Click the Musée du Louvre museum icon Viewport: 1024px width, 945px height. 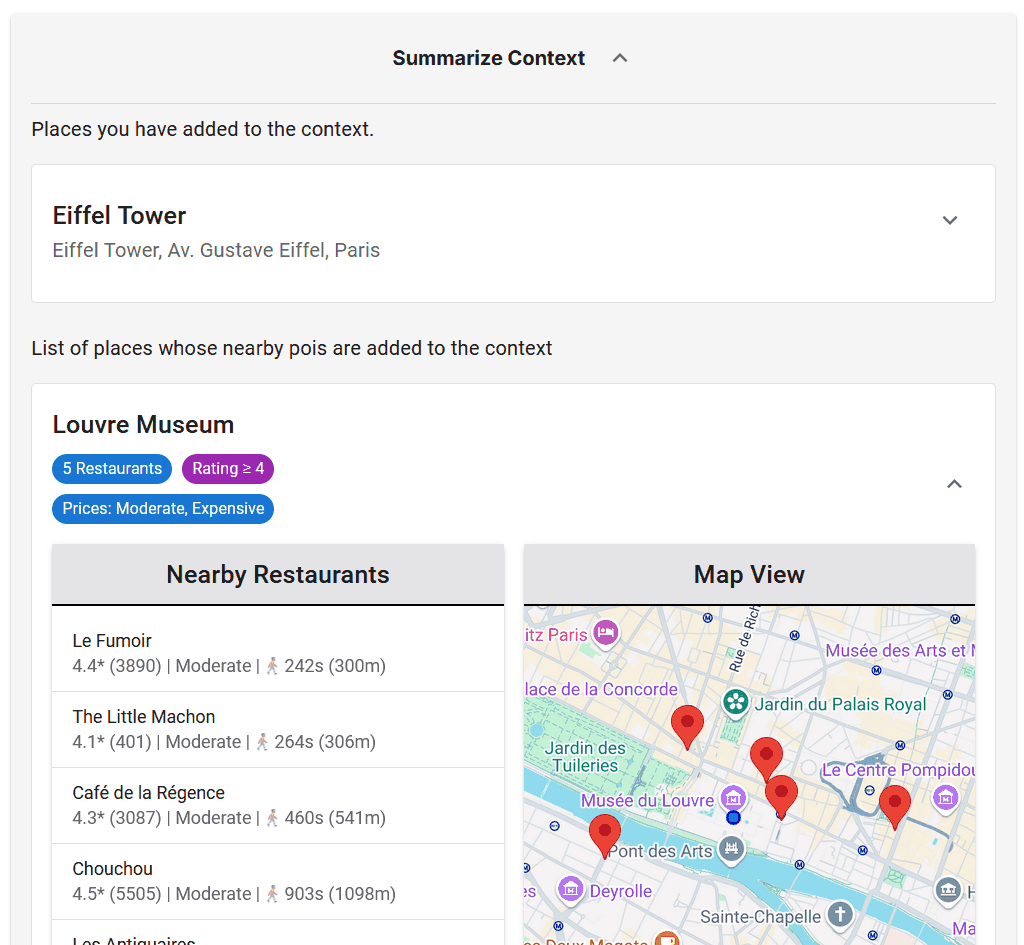coord(733,798)
